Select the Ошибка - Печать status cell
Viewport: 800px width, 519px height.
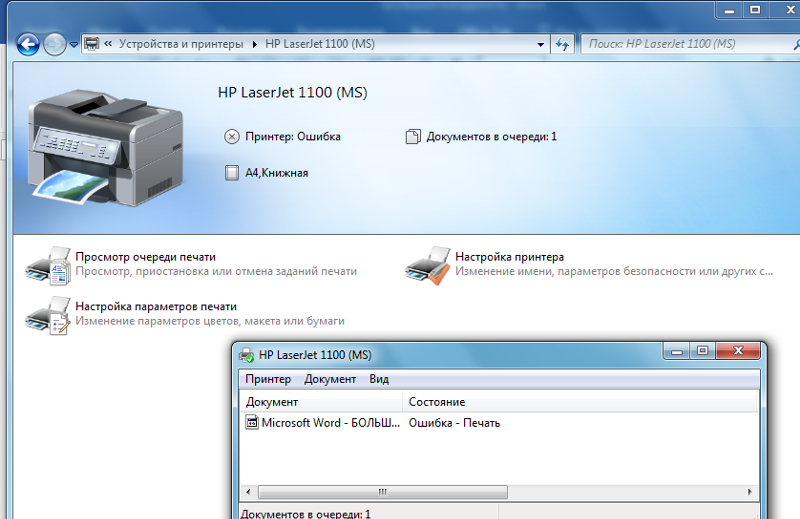pyautogui.click(x=454, y=423)
